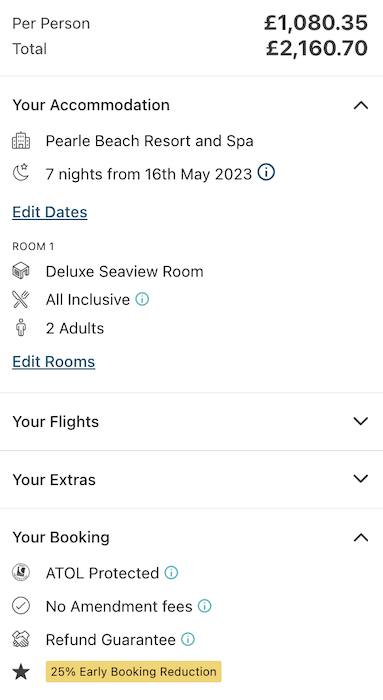Open the All Inclusive info icon
The image size is (383, 700).
coord(142,299)
